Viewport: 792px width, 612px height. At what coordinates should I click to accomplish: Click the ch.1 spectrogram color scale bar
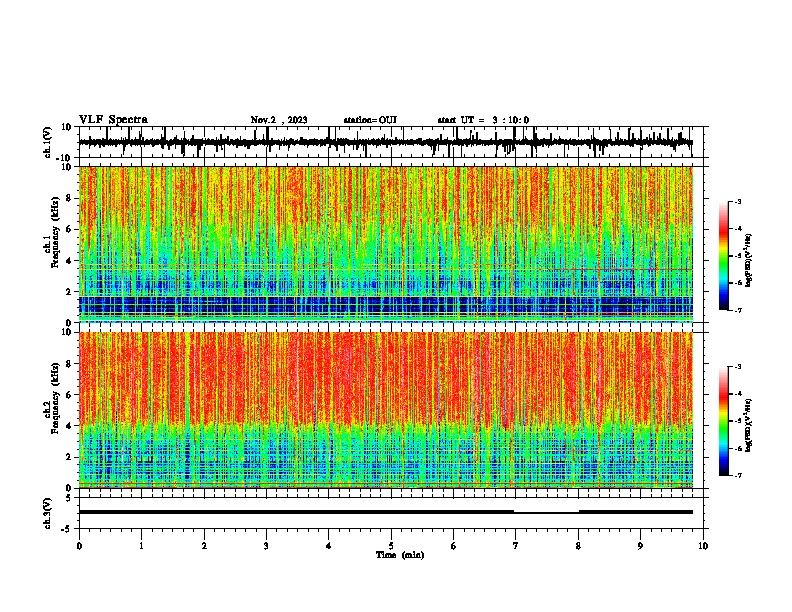click(x=723, y=256)
